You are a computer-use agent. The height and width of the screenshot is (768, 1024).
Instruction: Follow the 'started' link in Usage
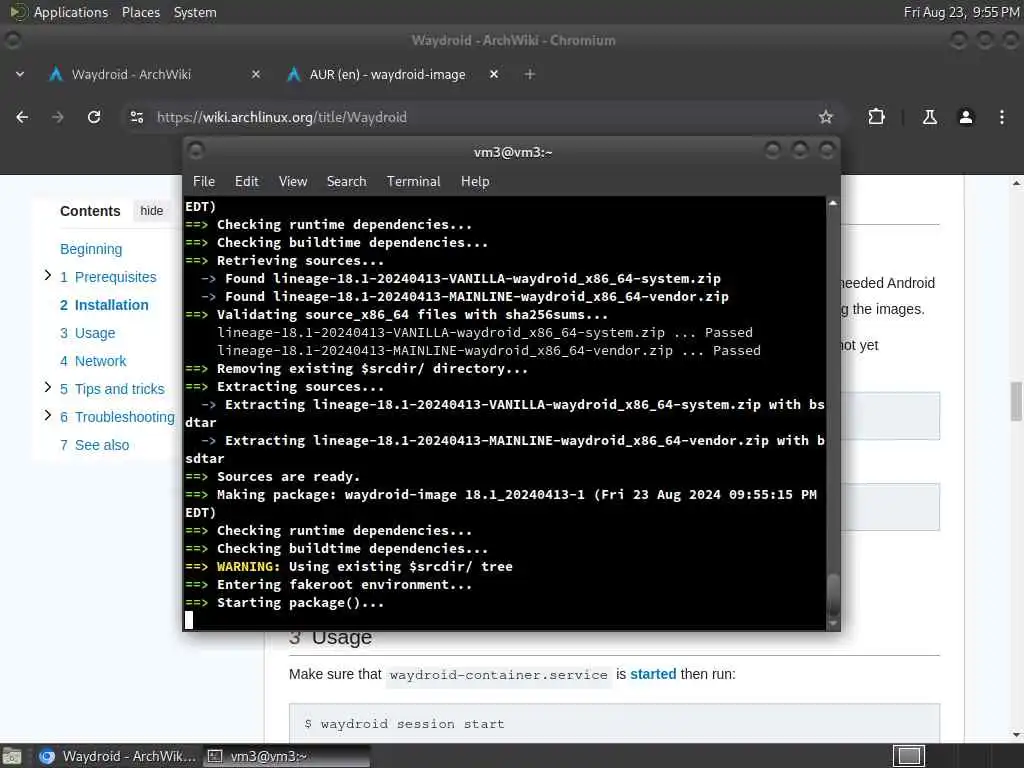653,674
